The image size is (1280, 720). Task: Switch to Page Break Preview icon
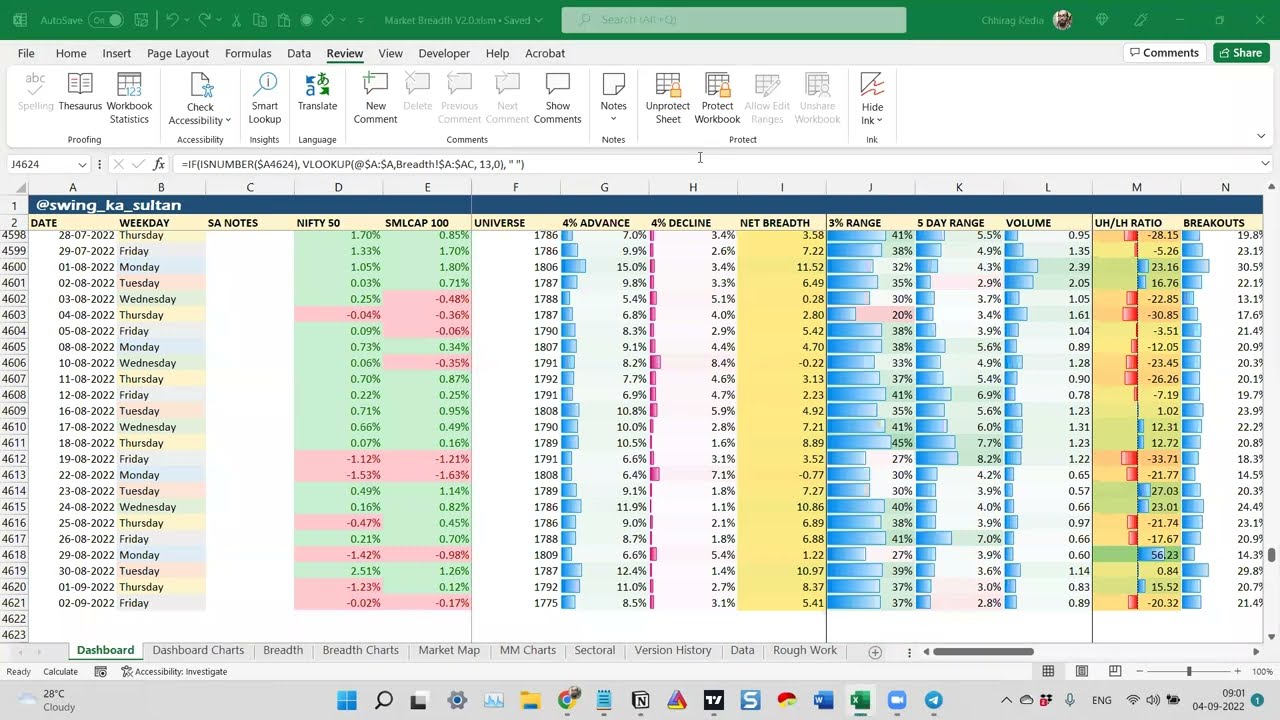[x=1114, y=672]
